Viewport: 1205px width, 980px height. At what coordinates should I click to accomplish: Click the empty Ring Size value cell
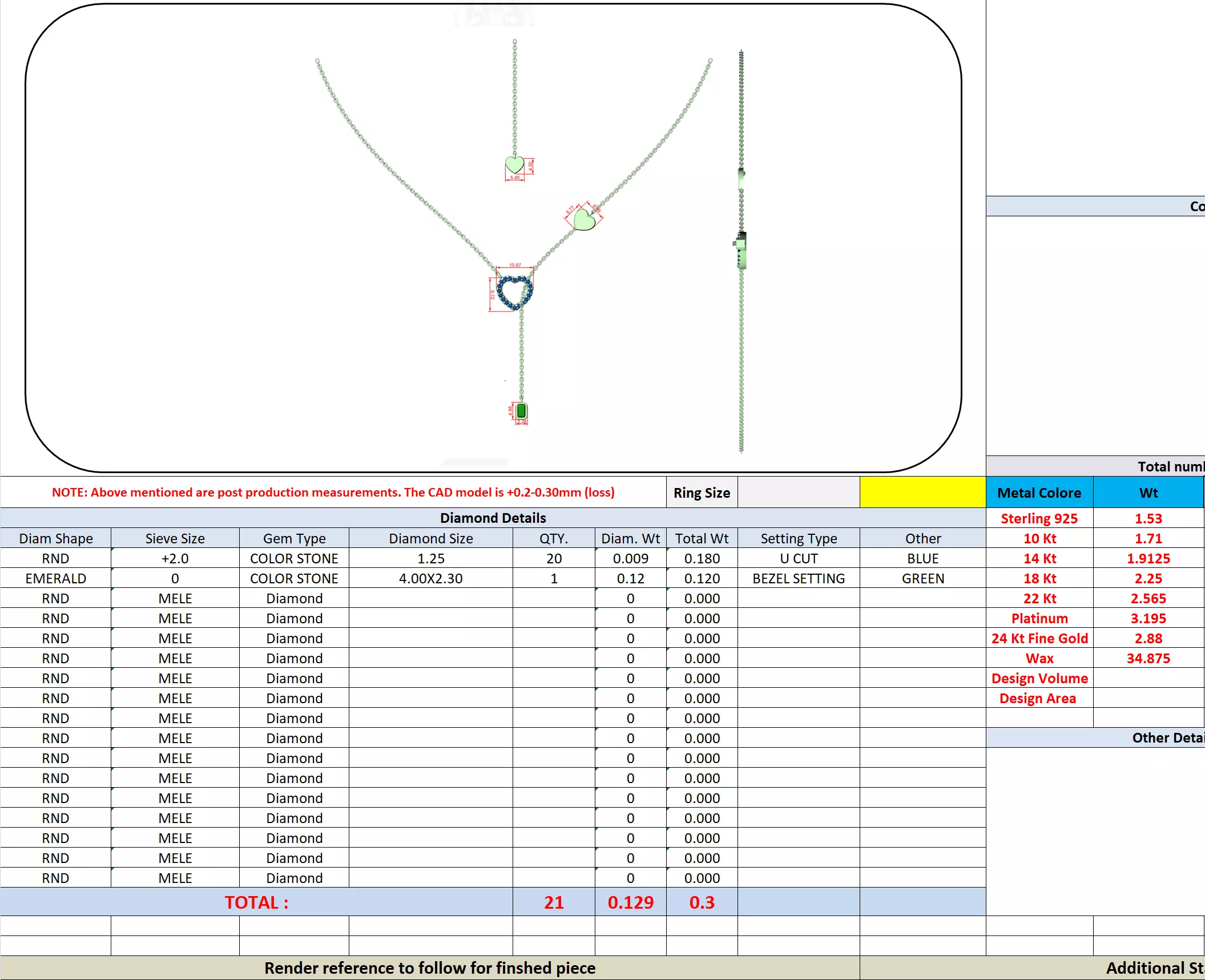(x=798, y=492)
